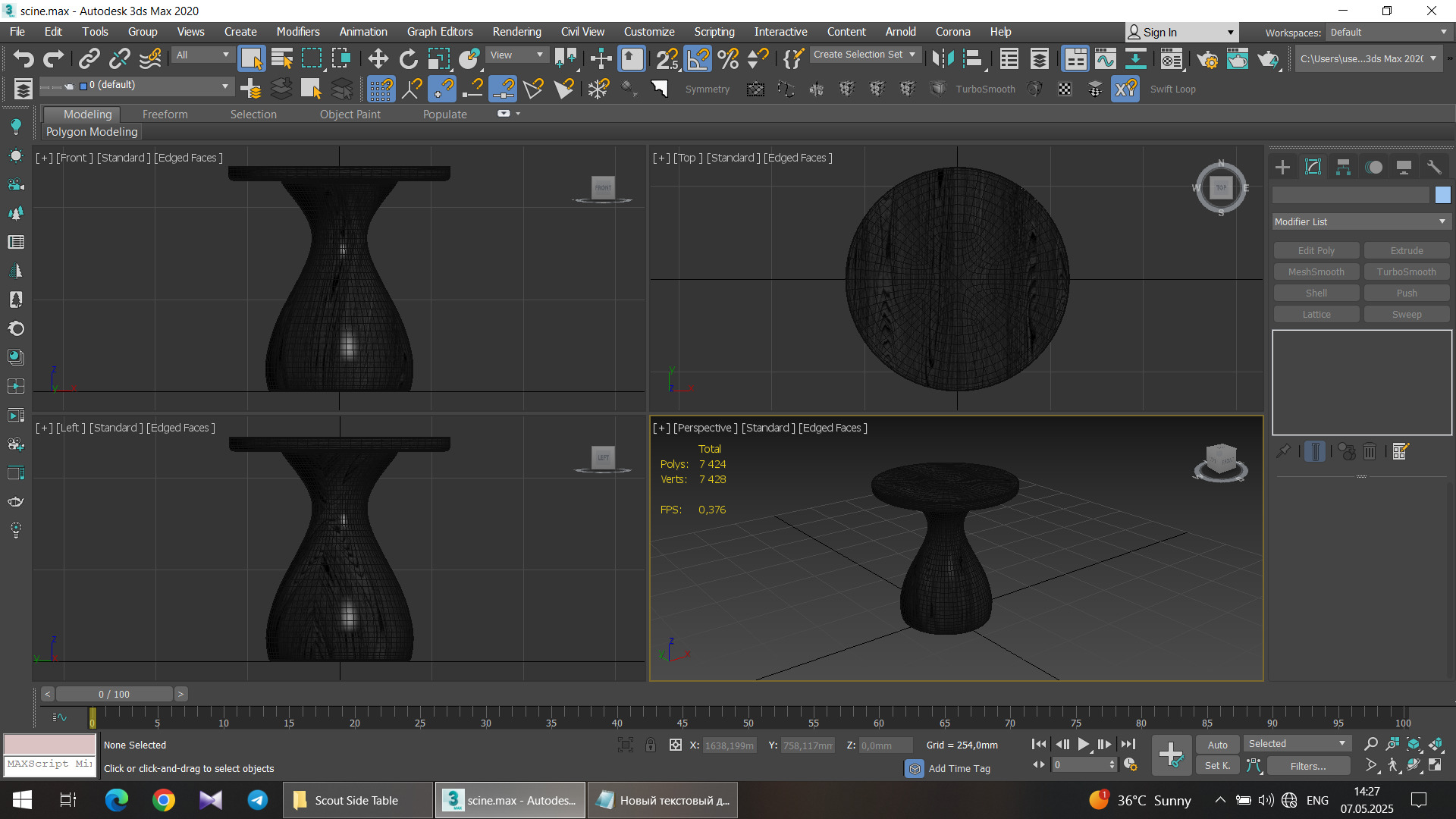Choose the Select and Move tool
Viewport: 1456px width, 819px height.
[x=378, y=58]
